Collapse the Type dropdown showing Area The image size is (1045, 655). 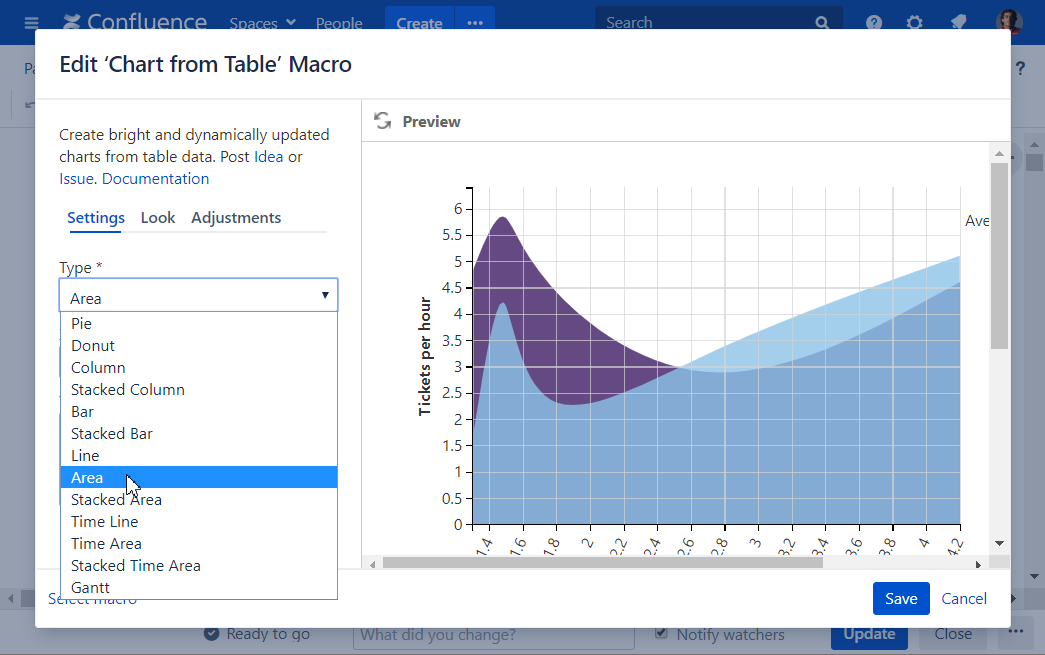(x=198, y=296)
